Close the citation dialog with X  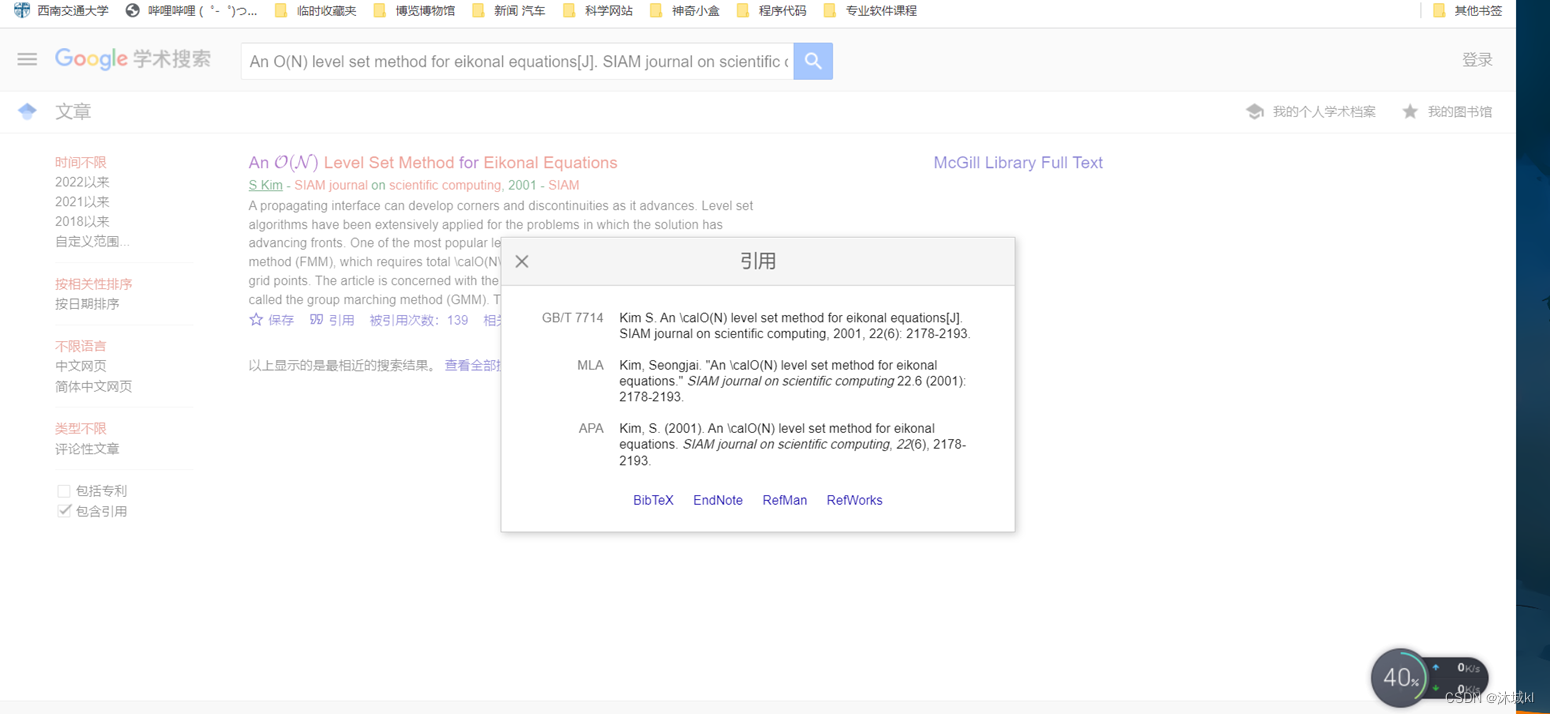coord(522,261)
